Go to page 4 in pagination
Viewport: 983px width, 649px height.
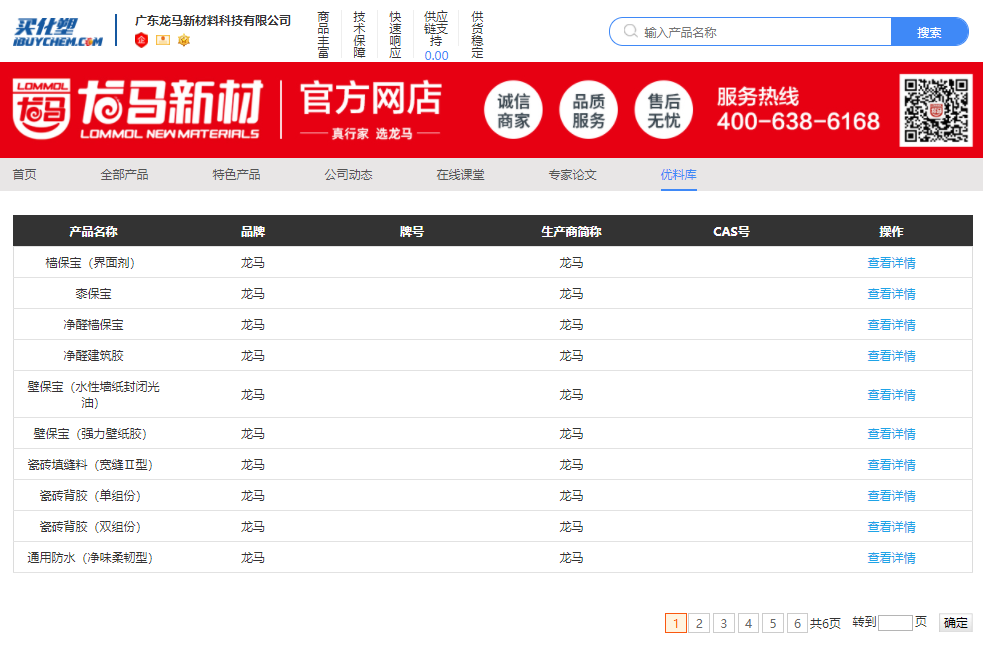pyautogui.click(x=748, y=623)
